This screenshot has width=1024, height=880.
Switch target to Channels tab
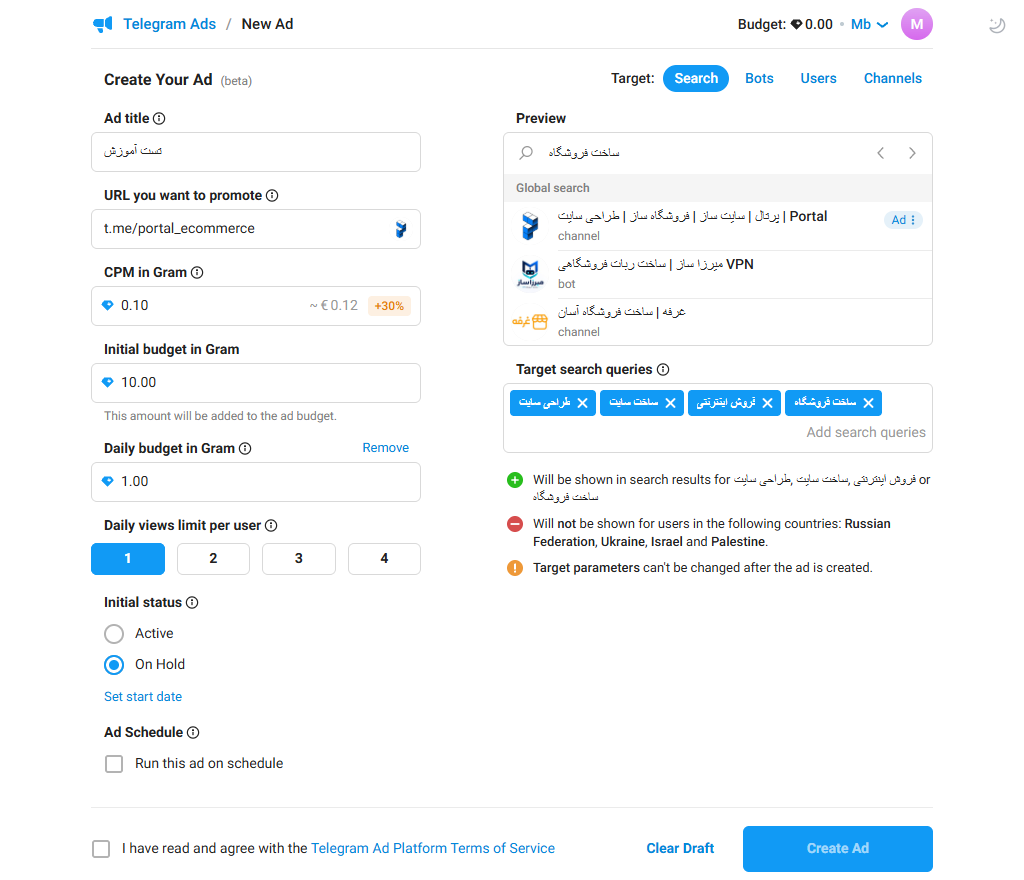pos(893,78)
